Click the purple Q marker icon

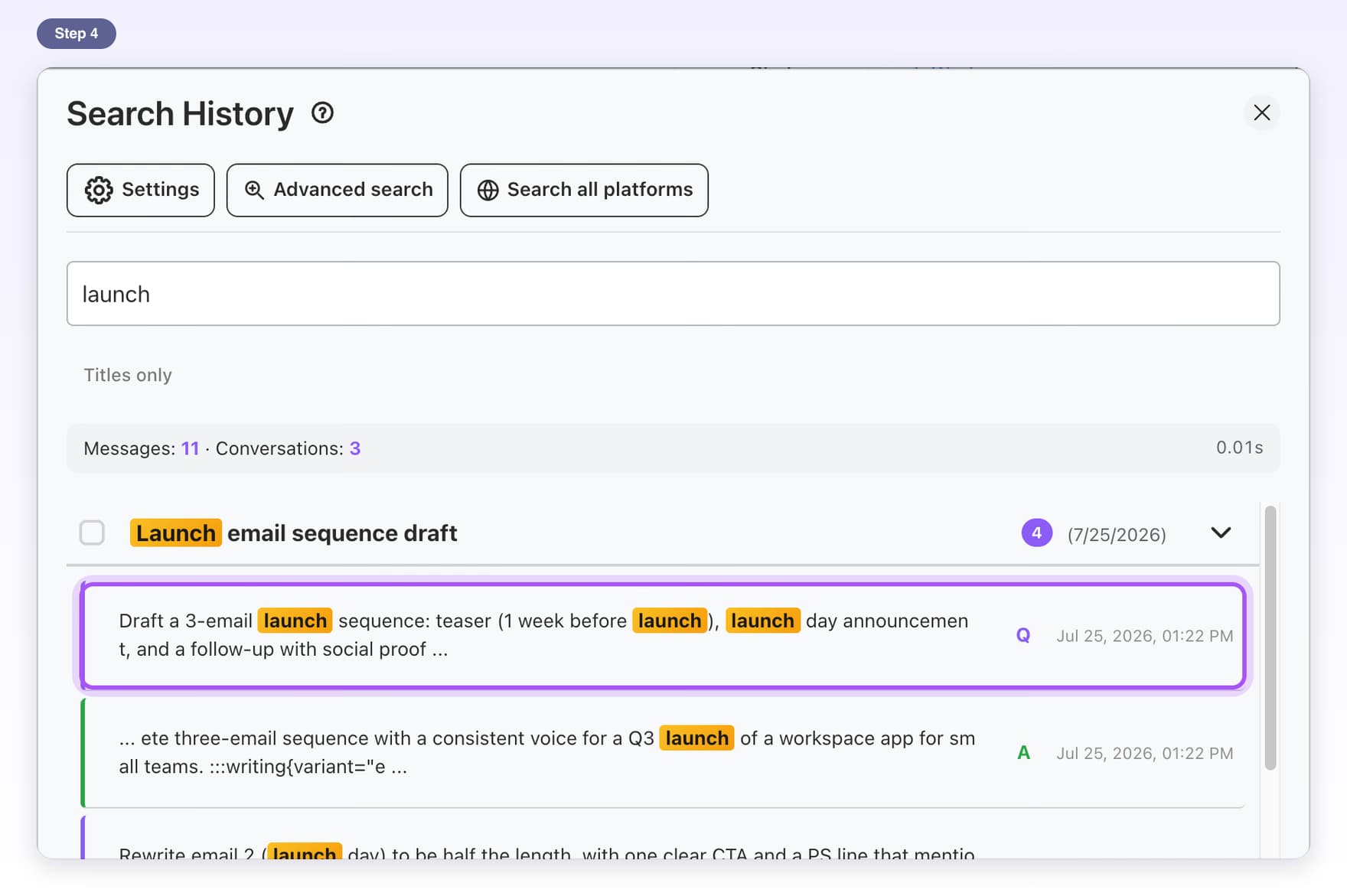coord(1023,635)
